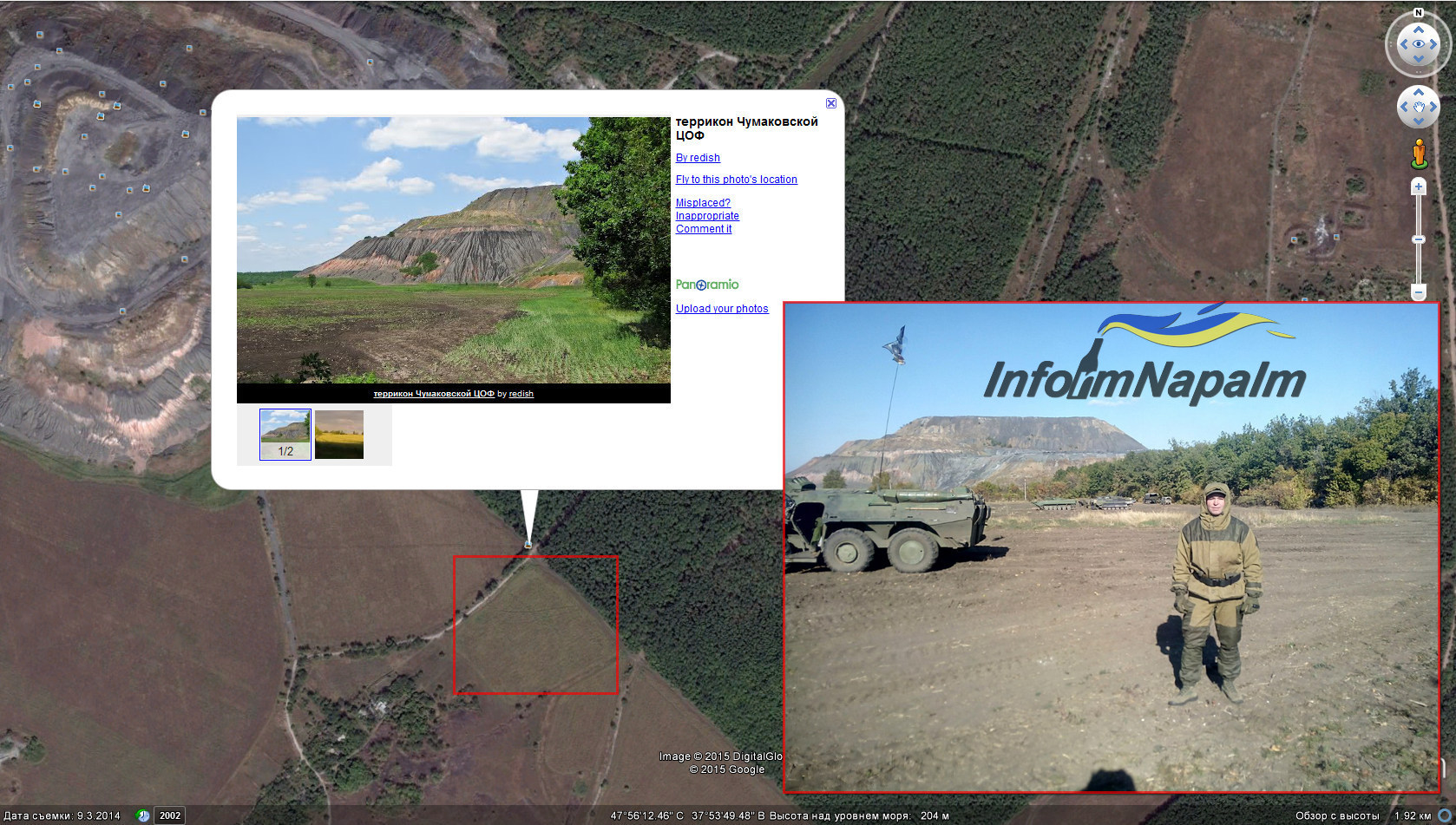Click the zoom slider handle
Viewport: 1456px width, 825px height.
coord(1419,239)
